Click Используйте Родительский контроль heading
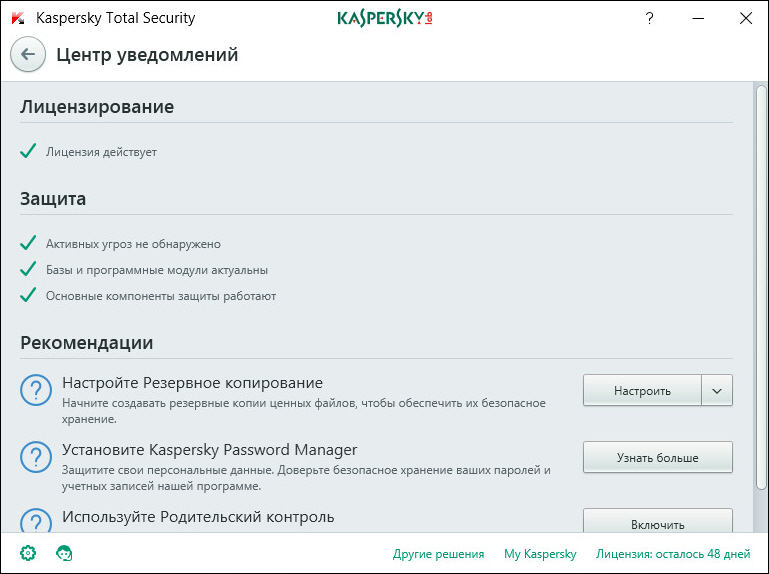Screen dimensions: 769x574 click(x=198, y=517)
